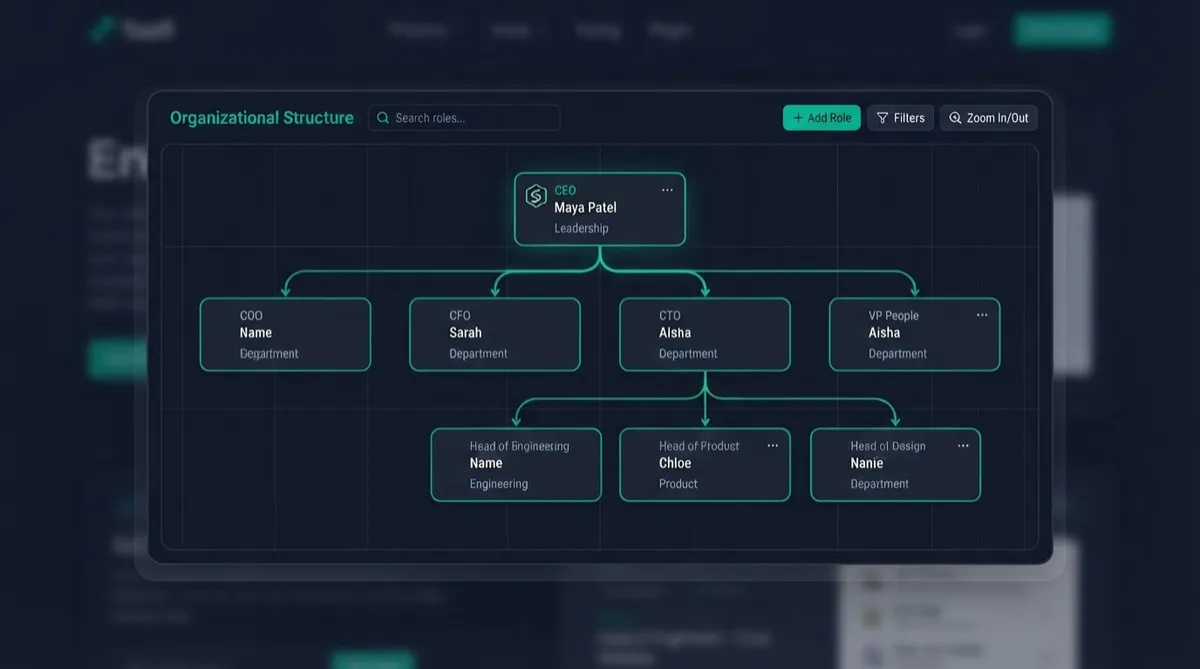Click the CTO title text
Viewport: 1200px width, 669px height.
click(669, 315)
